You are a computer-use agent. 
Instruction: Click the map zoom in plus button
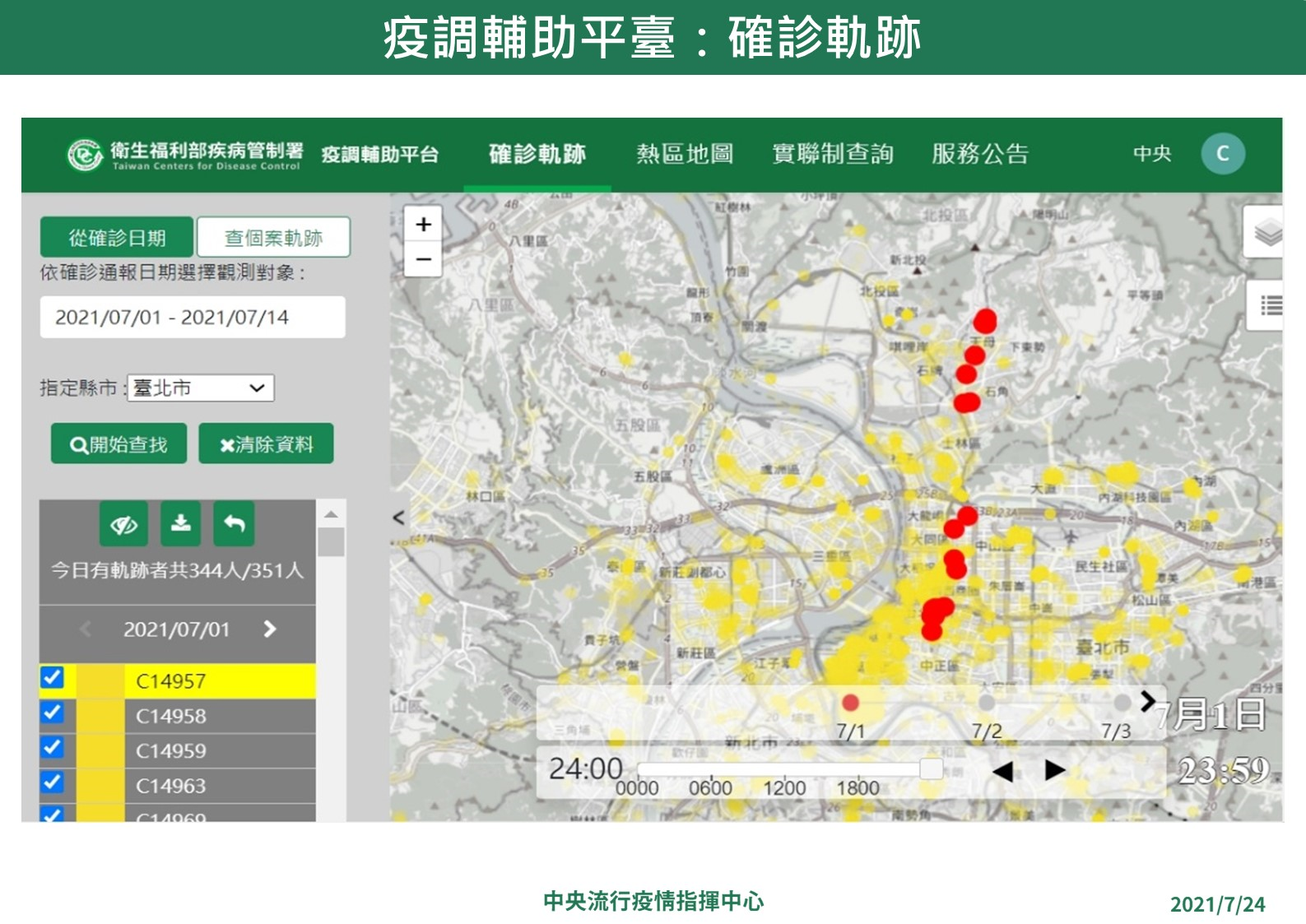[423, 225]
